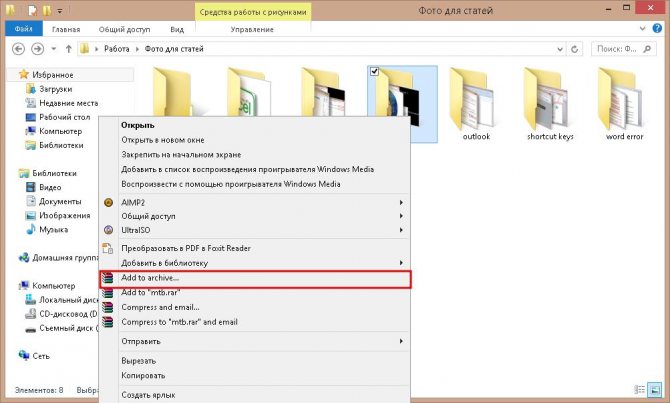Refresh the current folder view
Image resolution: width=670 pixels, height=403 pixels.
pos(574,49)
